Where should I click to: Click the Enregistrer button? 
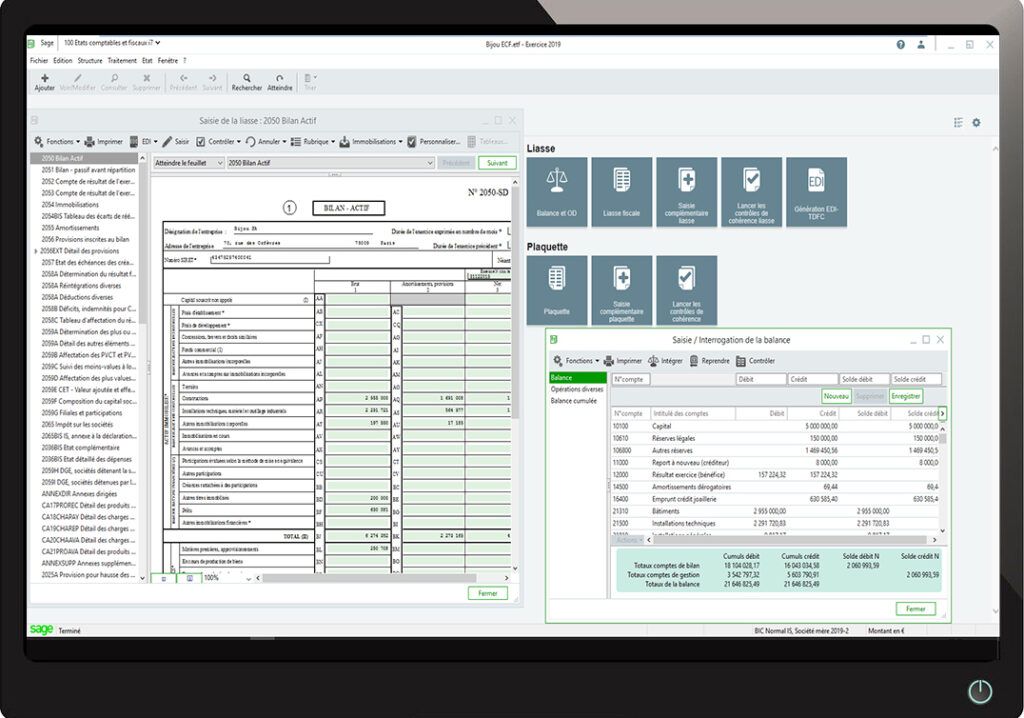905,396
